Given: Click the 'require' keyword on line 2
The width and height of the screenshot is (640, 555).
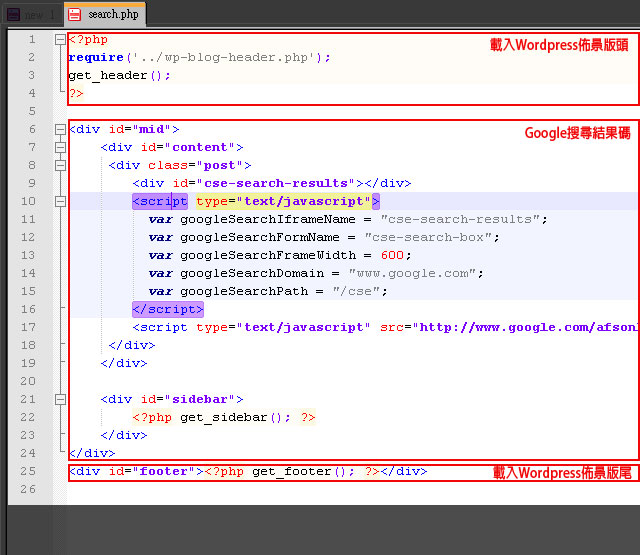Looking at the screenshot, I should tap(96, 58).
